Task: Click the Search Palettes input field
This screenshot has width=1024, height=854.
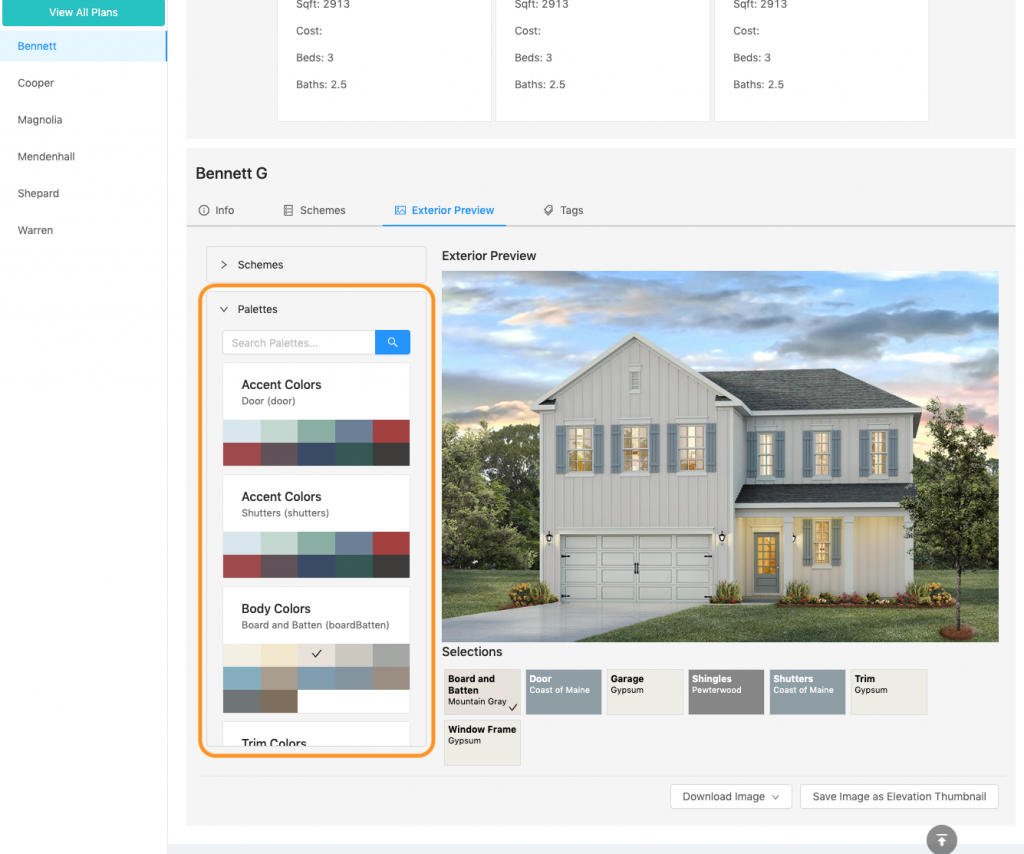Action: 298,343
